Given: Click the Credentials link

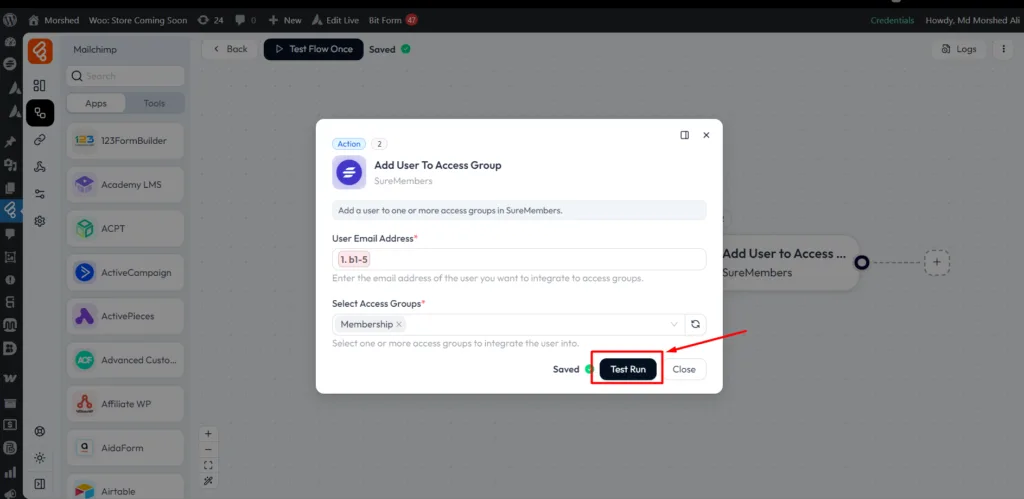Looking at the screenshot, I should (x=892, y=20).
